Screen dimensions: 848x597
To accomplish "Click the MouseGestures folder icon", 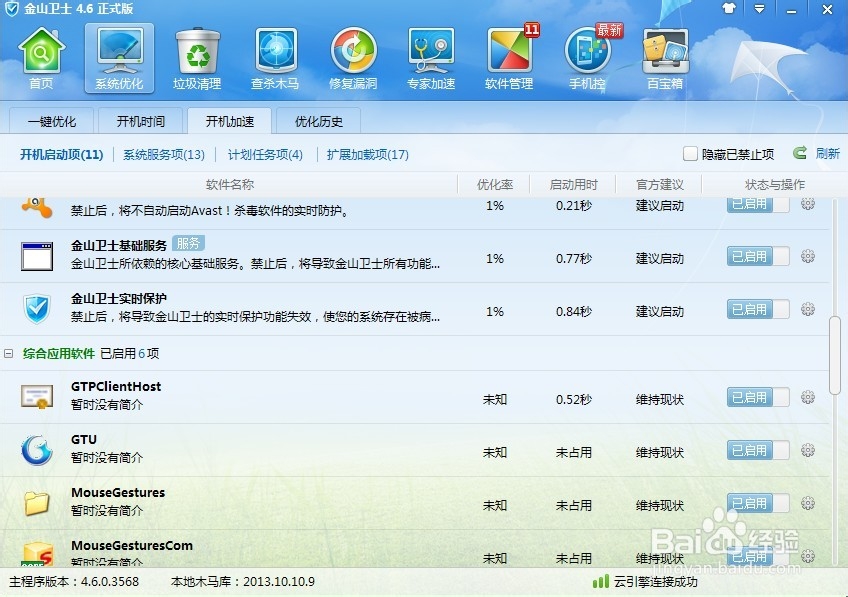I will (37, 503).
